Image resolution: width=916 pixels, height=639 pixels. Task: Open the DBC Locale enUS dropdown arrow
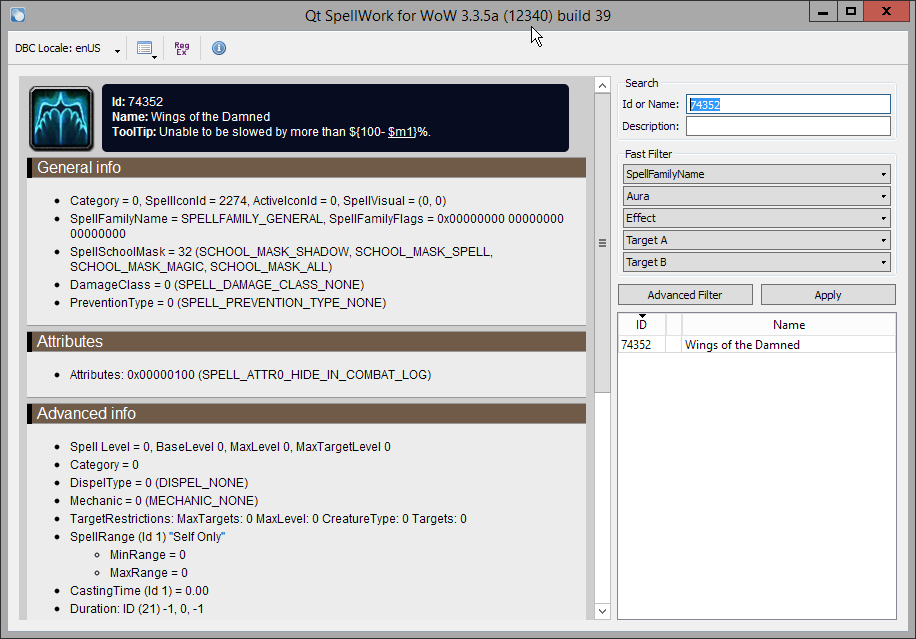117,51
